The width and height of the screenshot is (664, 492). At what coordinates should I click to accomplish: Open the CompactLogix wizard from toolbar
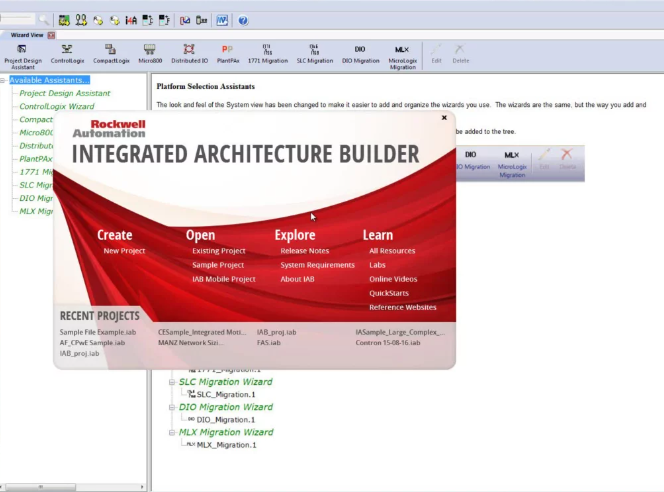click(111, 54)
